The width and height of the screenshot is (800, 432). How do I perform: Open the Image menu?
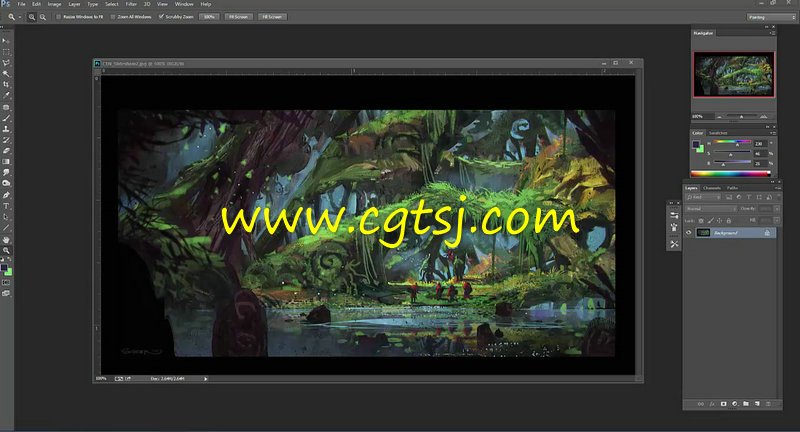tap(55, 4)
